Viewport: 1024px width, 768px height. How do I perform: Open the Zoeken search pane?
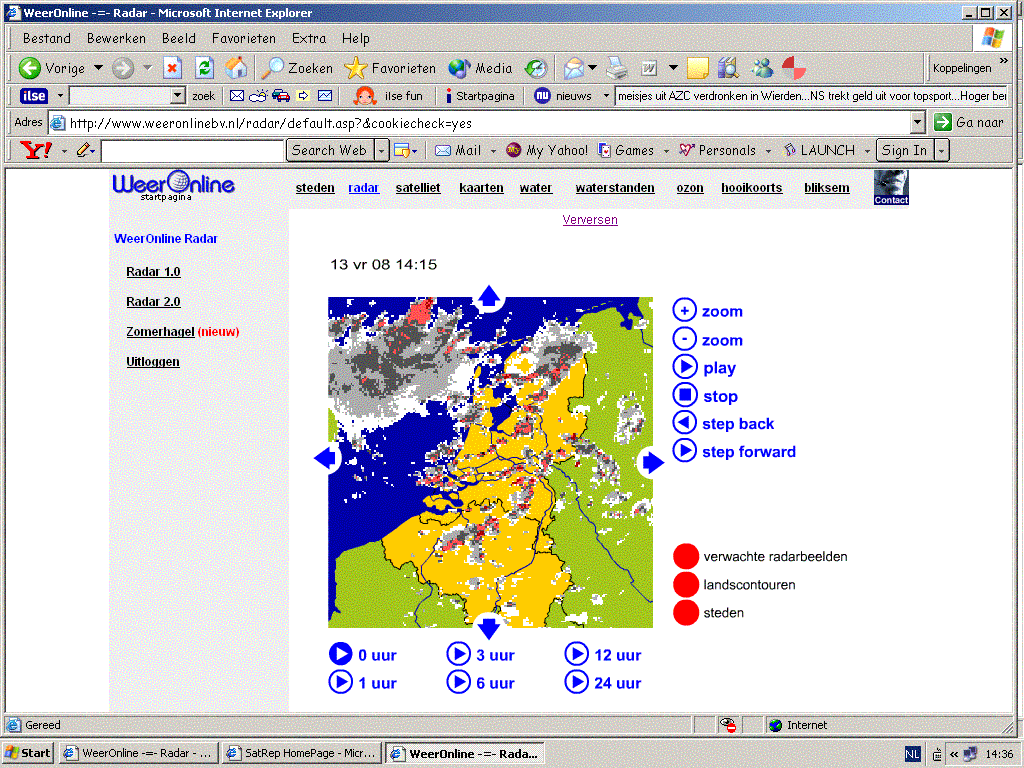tap(297, 68)
